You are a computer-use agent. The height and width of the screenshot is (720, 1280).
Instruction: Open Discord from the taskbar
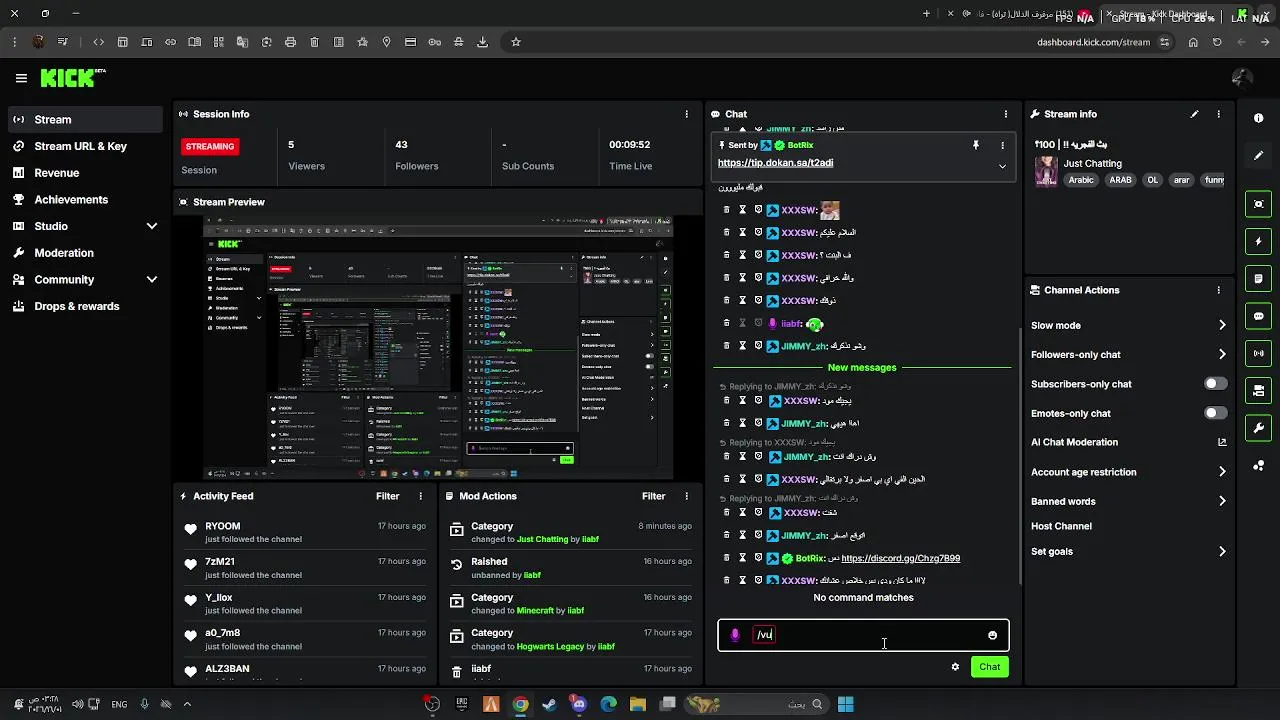coord(578,704)
